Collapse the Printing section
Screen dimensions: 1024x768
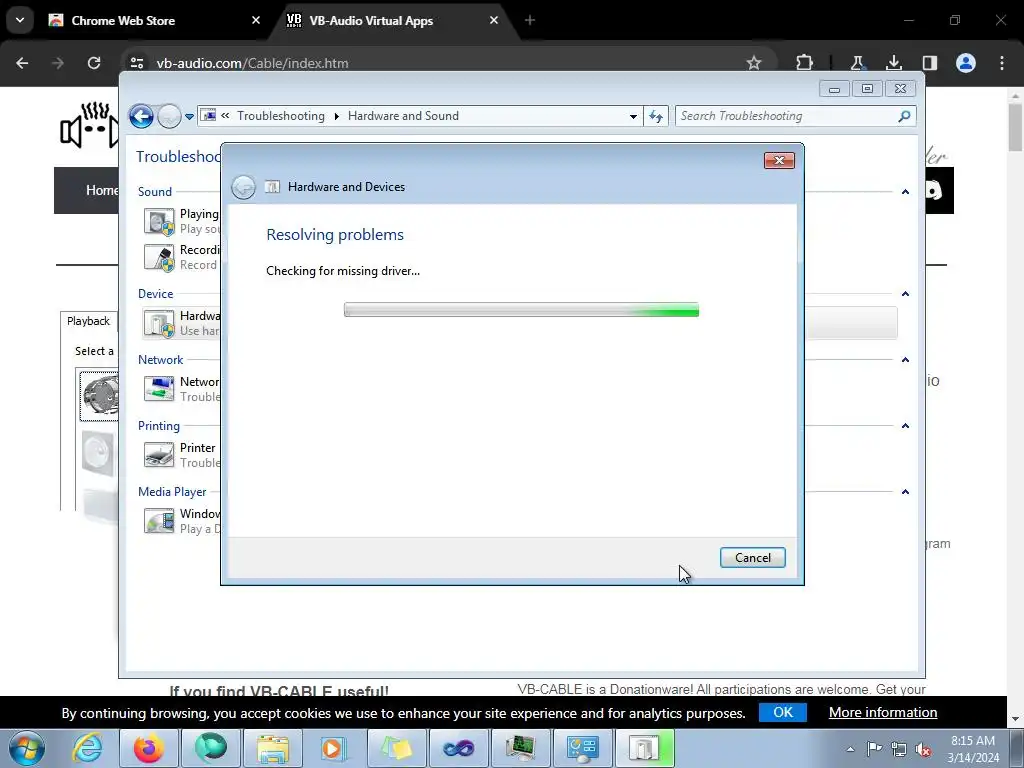tap(905, 426)
